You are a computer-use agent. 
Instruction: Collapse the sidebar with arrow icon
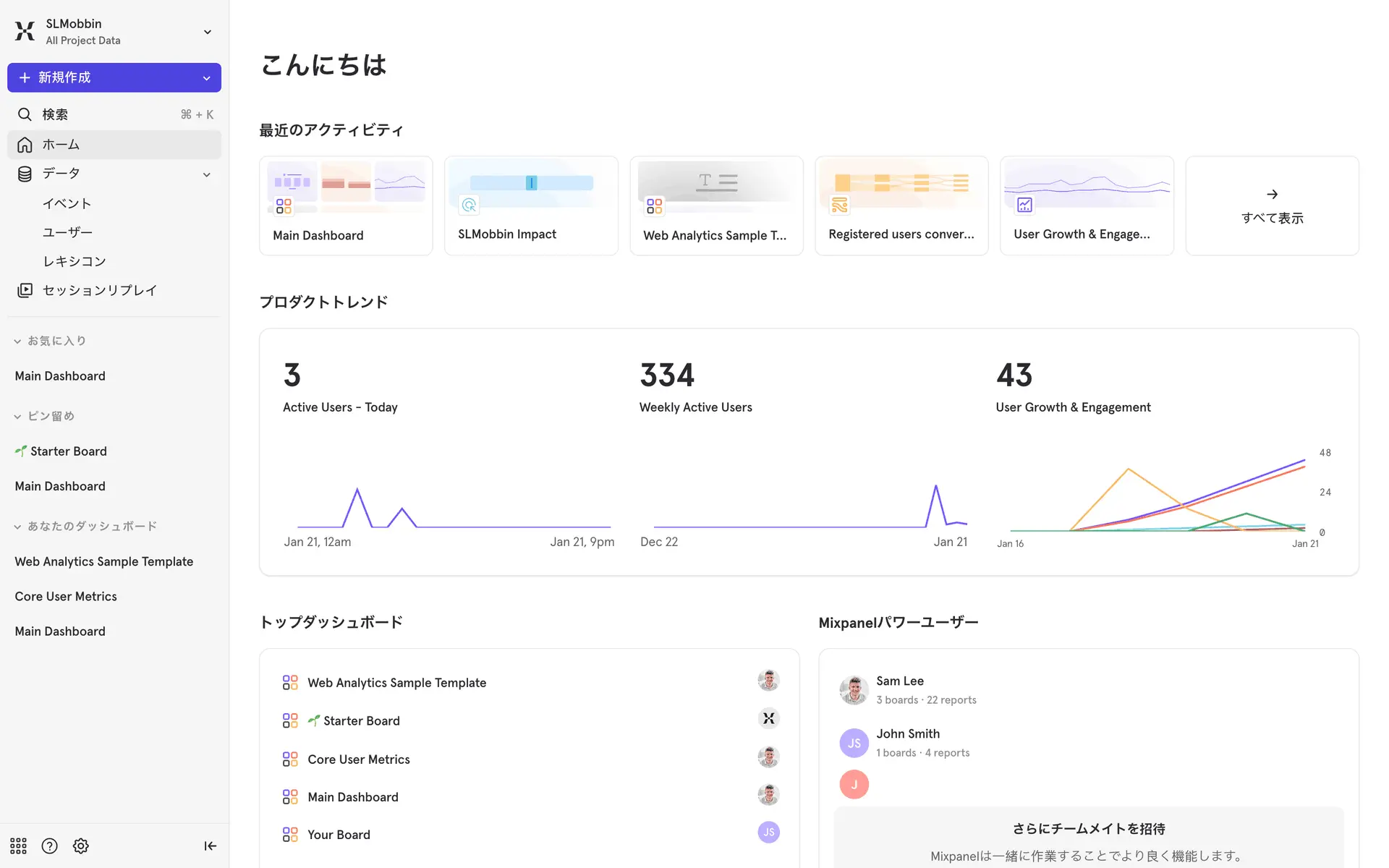point(210,846)
